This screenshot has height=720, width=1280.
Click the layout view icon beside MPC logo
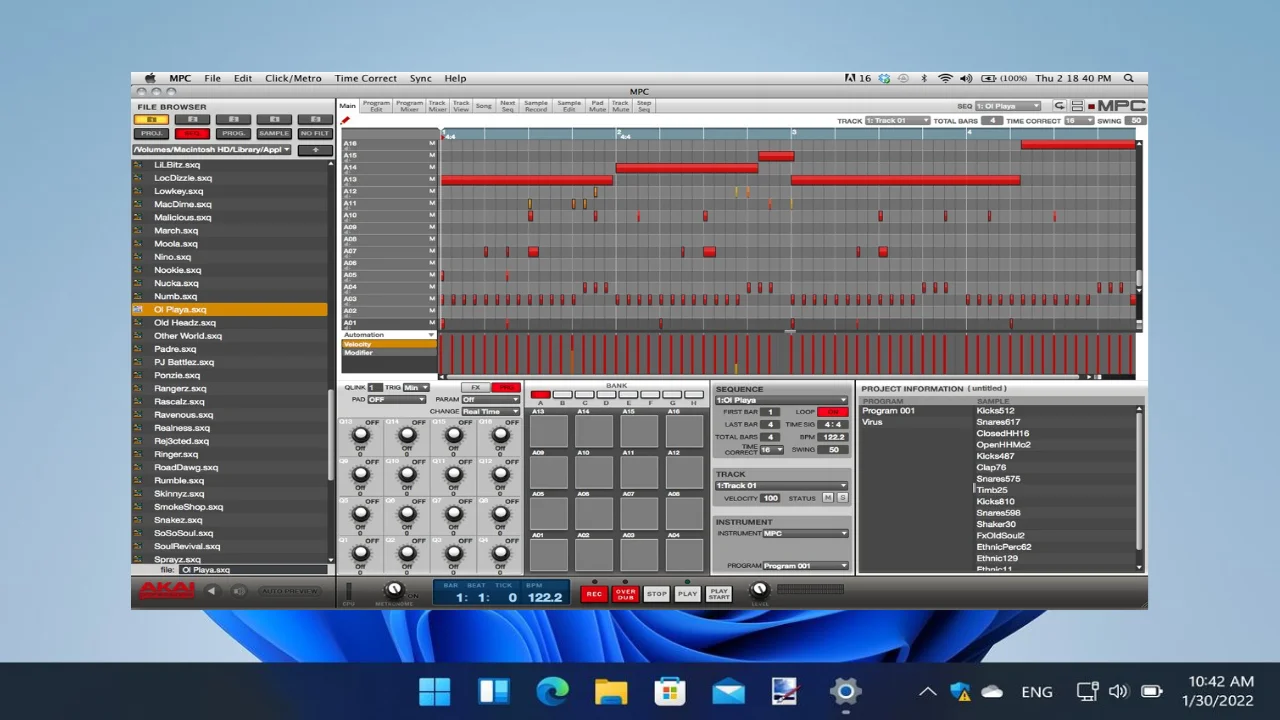[x=1077, y=106]
